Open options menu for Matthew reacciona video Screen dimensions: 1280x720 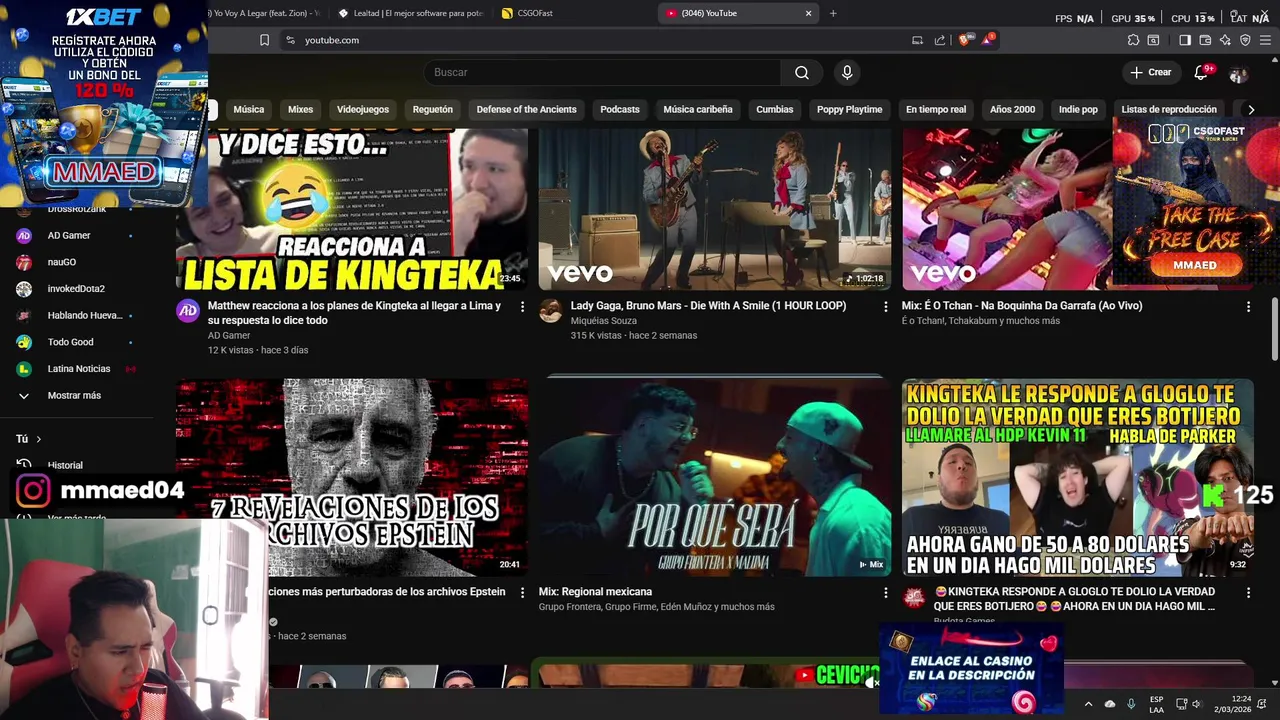click(522, 306)
